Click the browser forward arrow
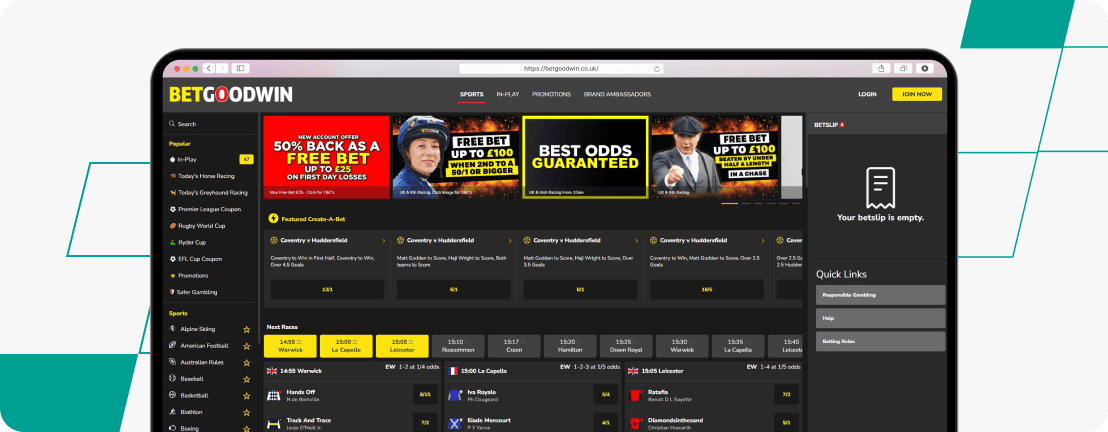 coord(222,69)
